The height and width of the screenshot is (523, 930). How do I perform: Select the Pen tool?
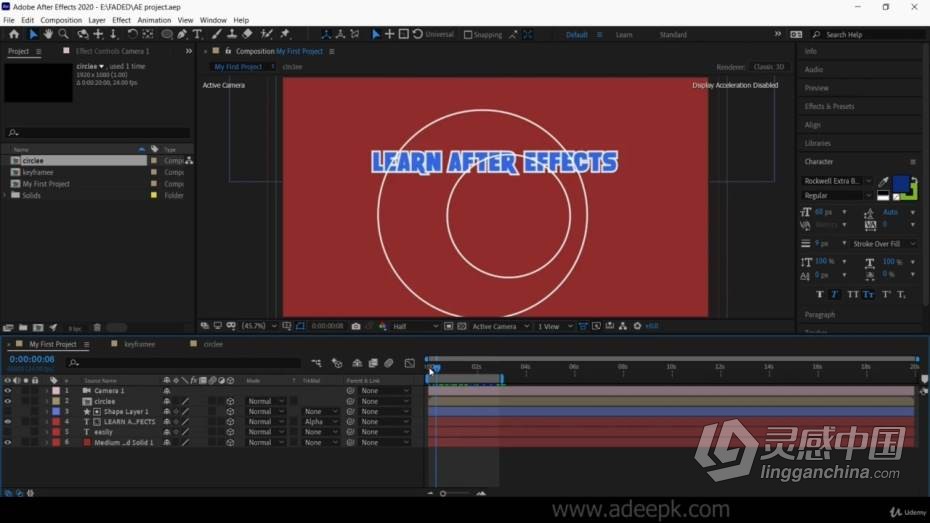point(182,34)
